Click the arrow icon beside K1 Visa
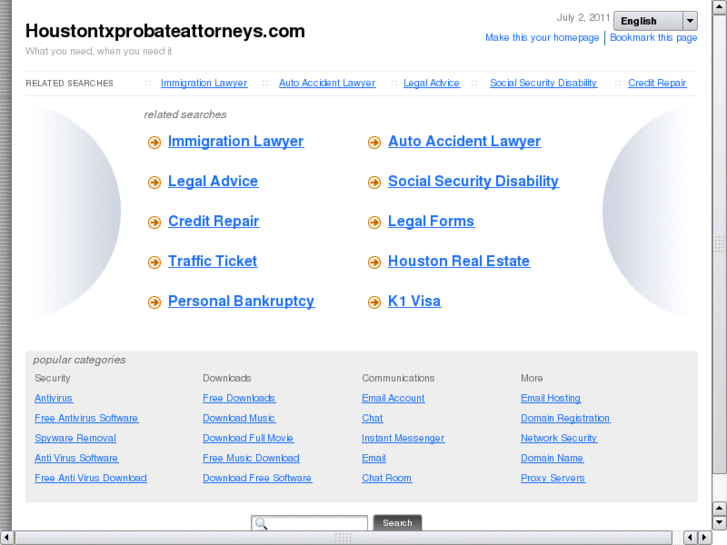Viewport: 727px width, 545px height. [x=374, y=302]
